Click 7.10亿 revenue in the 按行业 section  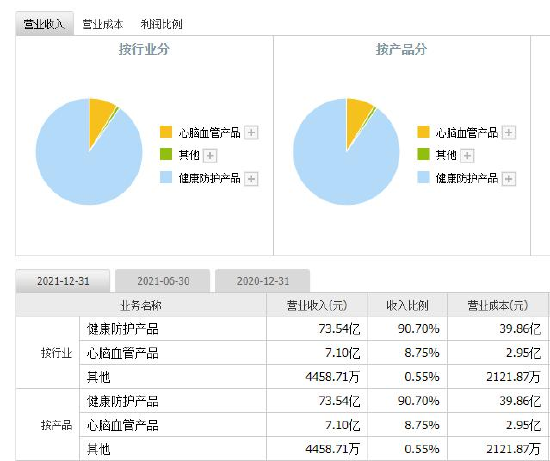(343, 353)
